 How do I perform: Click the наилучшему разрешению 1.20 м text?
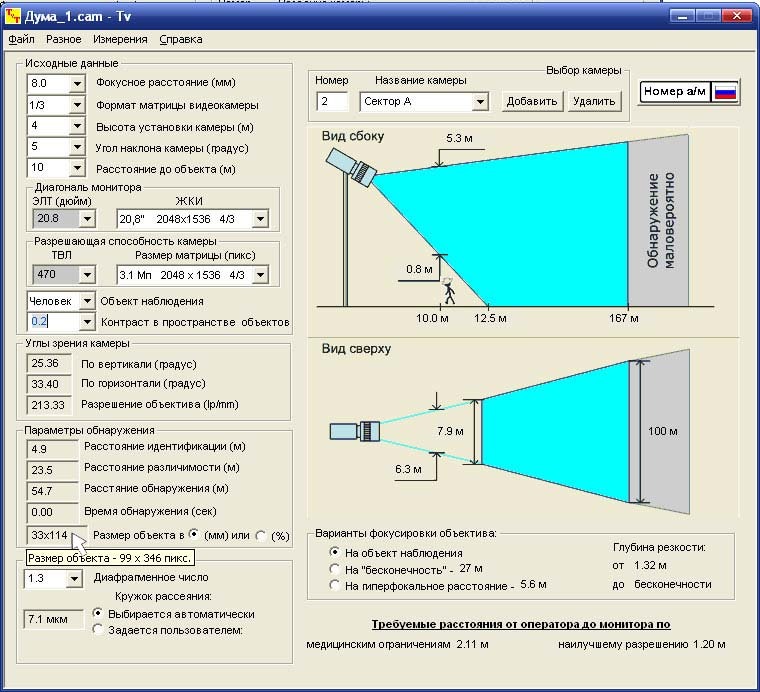[642, 645]
